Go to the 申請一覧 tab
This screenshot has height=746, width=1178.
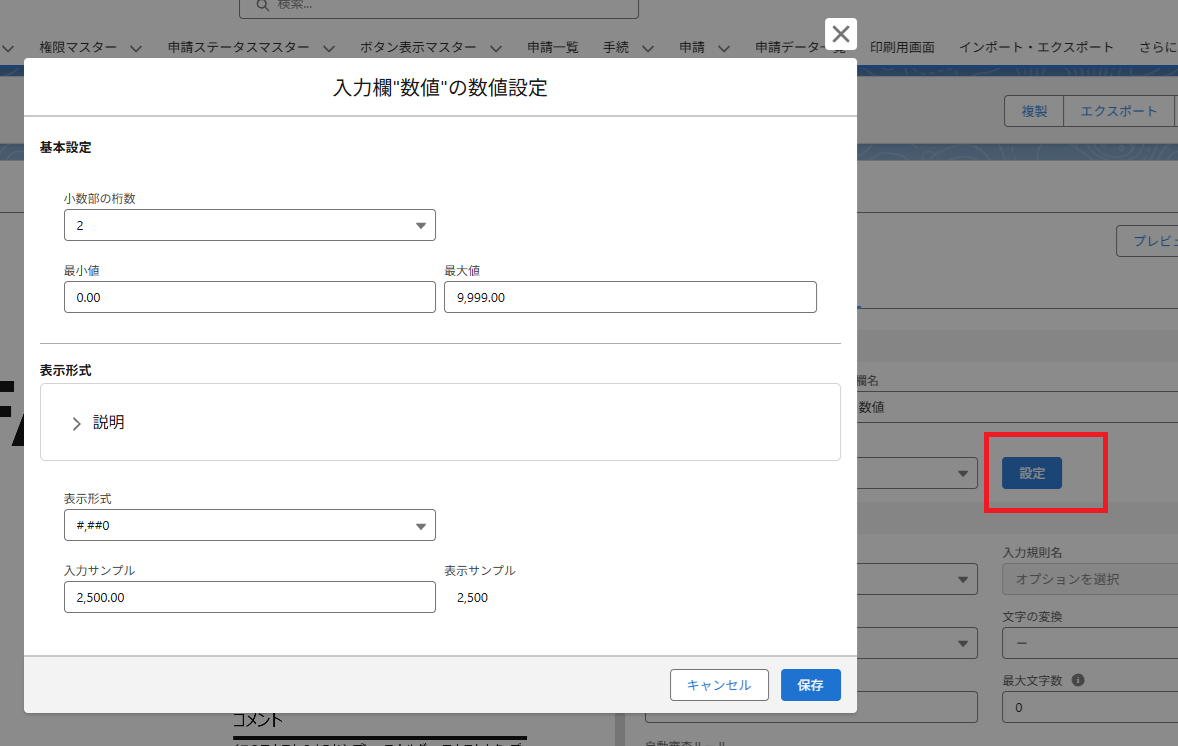553,48
